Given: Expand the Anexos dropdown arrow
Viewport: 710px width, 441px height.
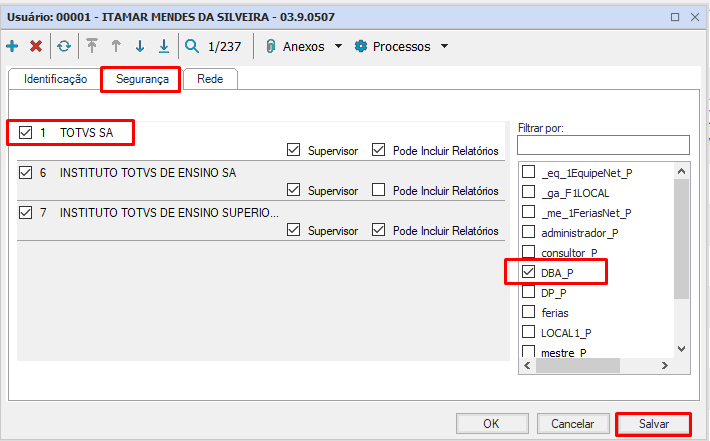Looking at the screenshot, I should (x=338, y=46).
